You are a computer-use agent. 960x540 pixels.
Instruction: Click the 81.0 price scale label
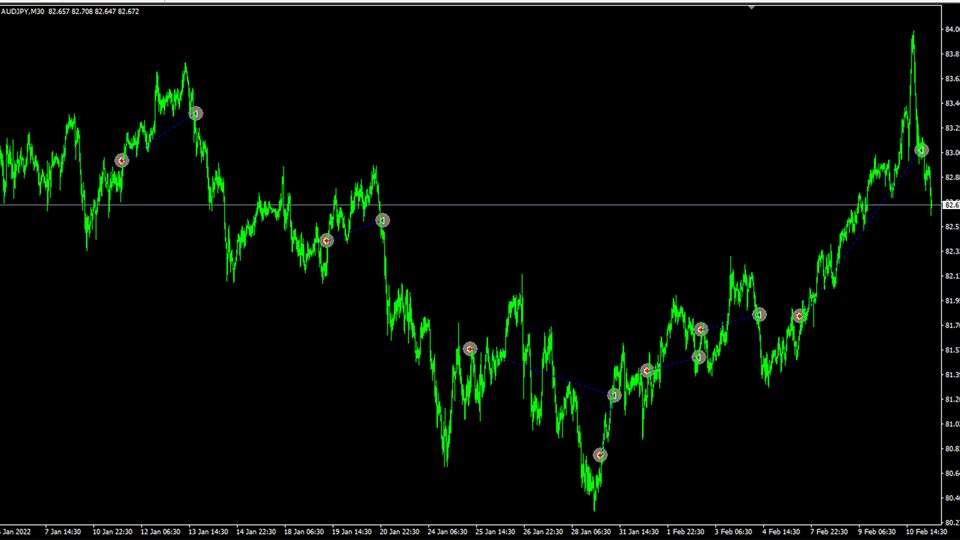pyautogui.click(x=952, y=424)
